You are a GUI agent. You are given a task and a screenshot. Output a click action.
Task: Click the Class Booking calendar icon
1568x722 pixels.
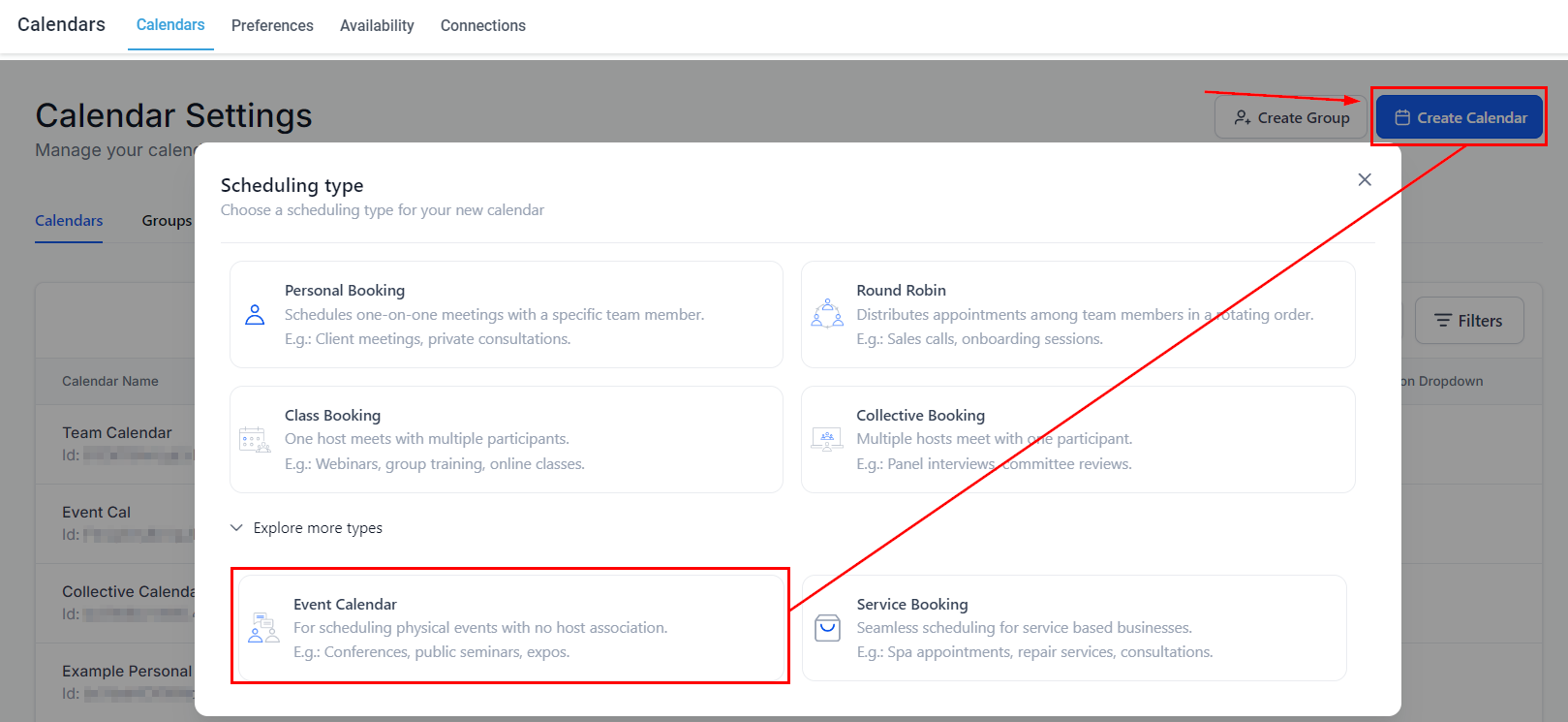[255, 440]
